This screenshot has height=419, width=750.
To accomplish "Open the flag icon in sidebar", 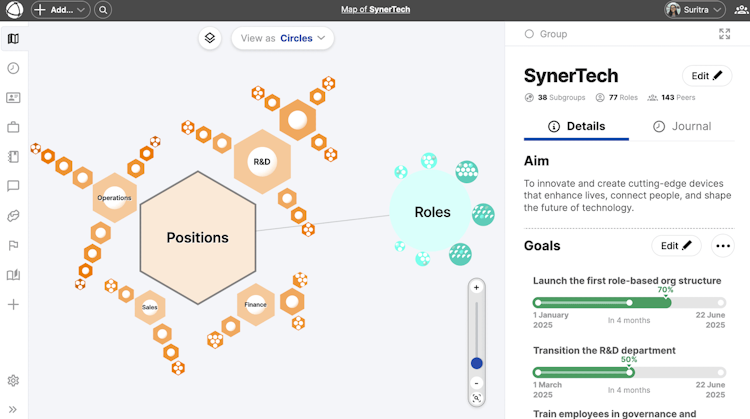I will click(x=13, y=245).
